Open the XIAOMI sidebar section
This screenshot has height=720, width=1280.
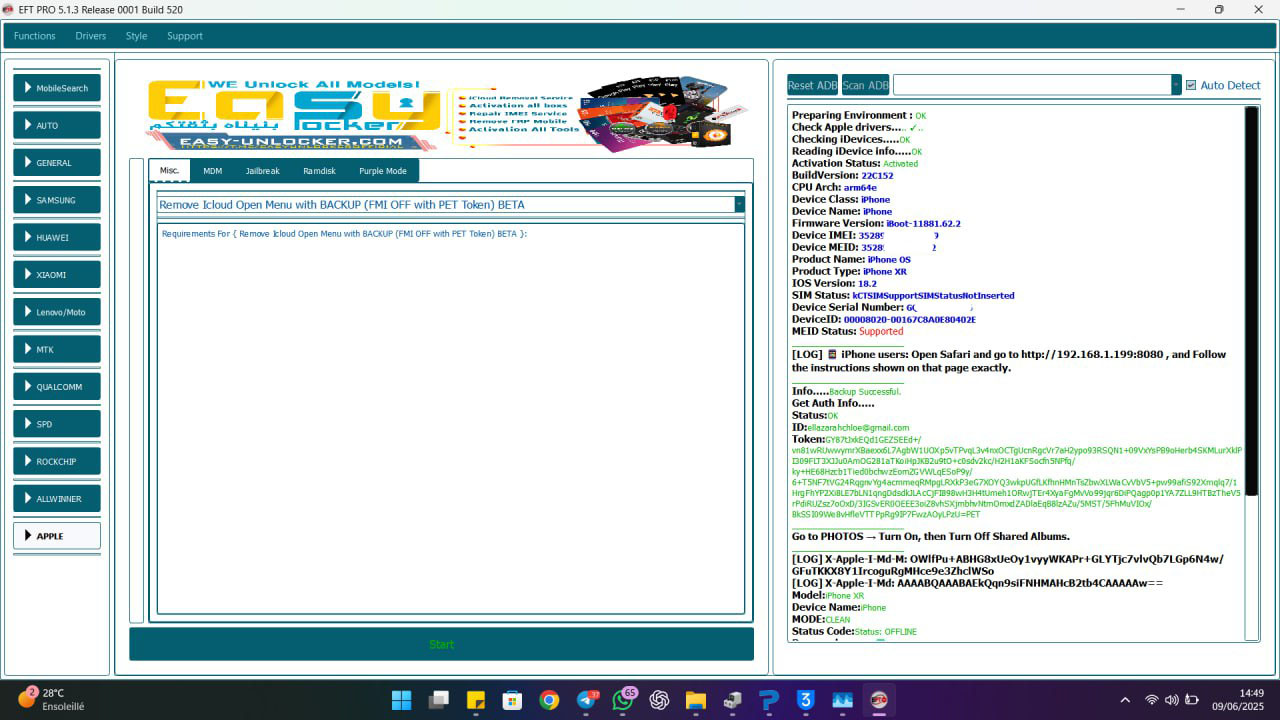click(57, 274)
